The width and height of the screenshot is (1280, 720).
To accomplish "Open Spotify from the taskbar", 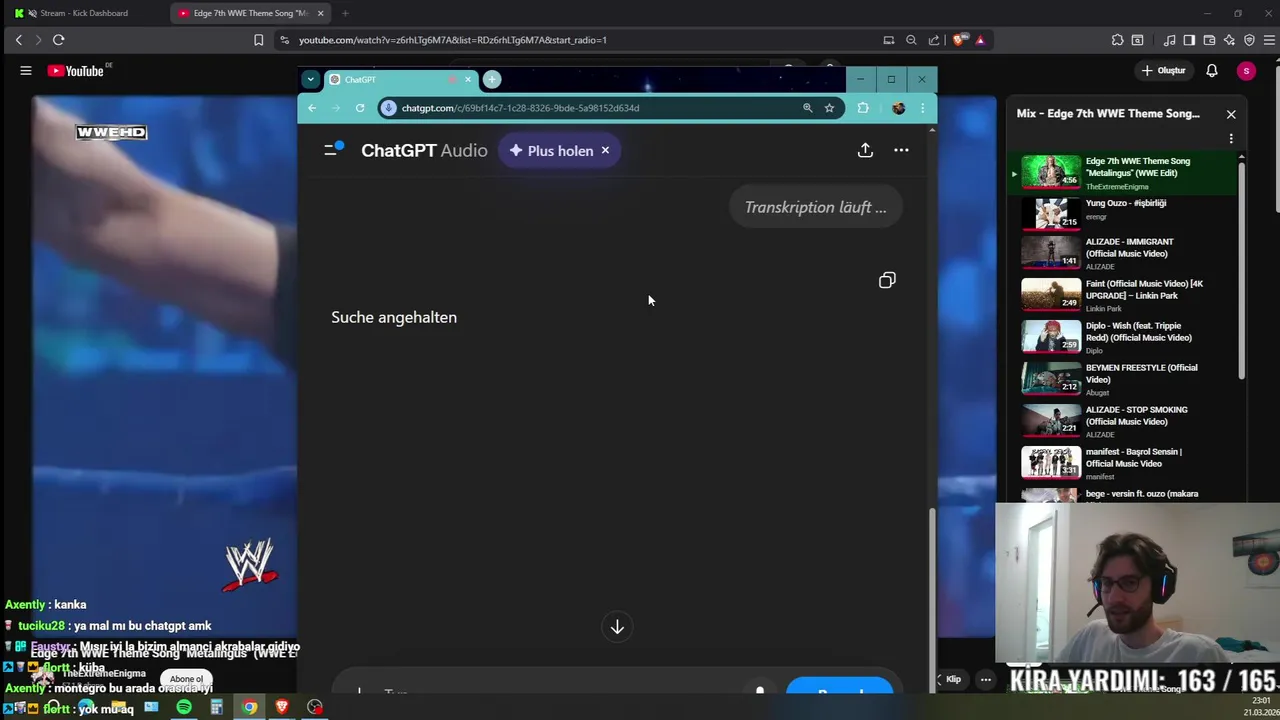I will pyautogui.click(x=184, y=708).
